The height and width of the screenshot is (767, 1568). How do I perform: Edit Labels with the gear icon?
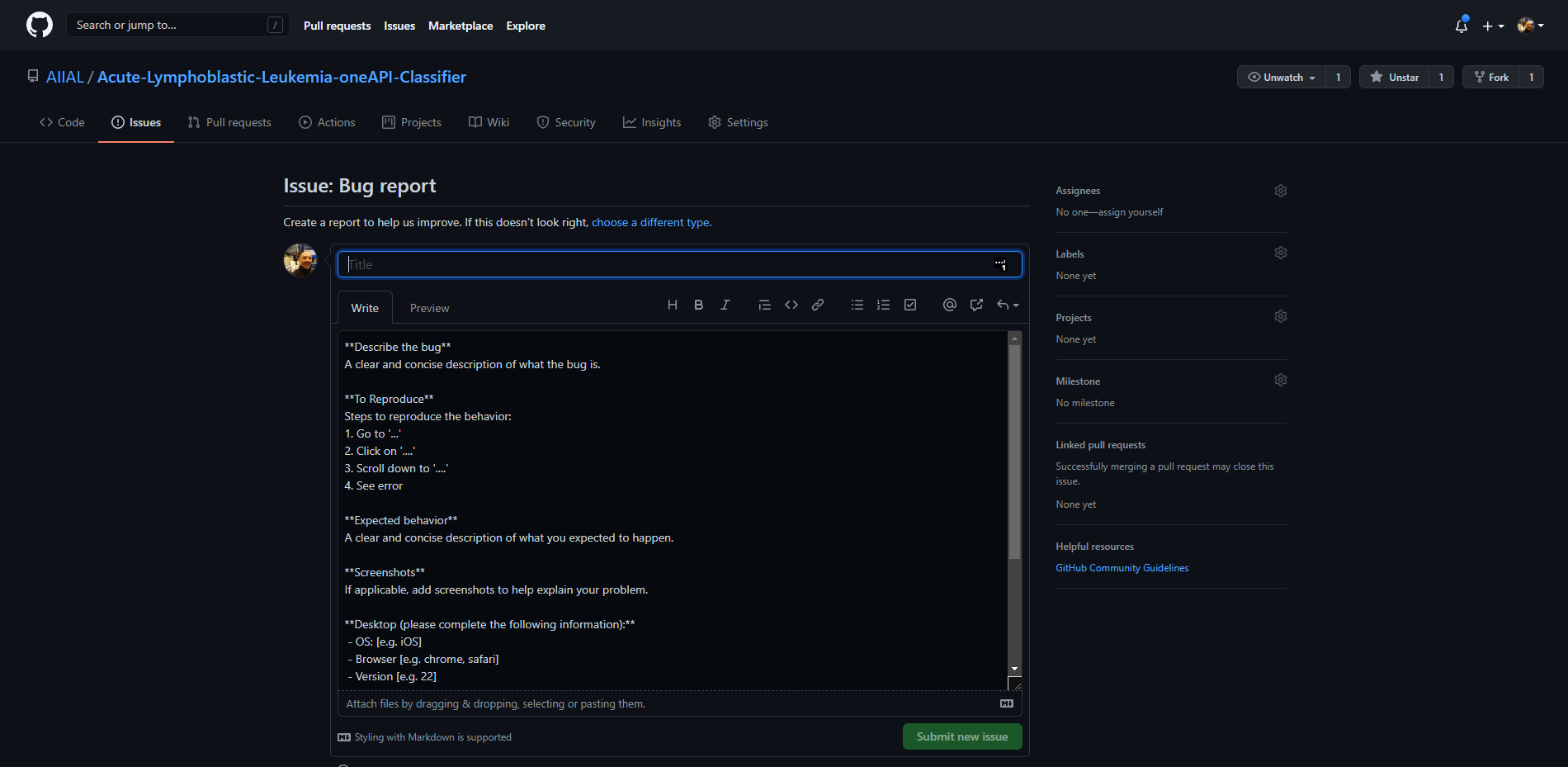pos(1281,253)
